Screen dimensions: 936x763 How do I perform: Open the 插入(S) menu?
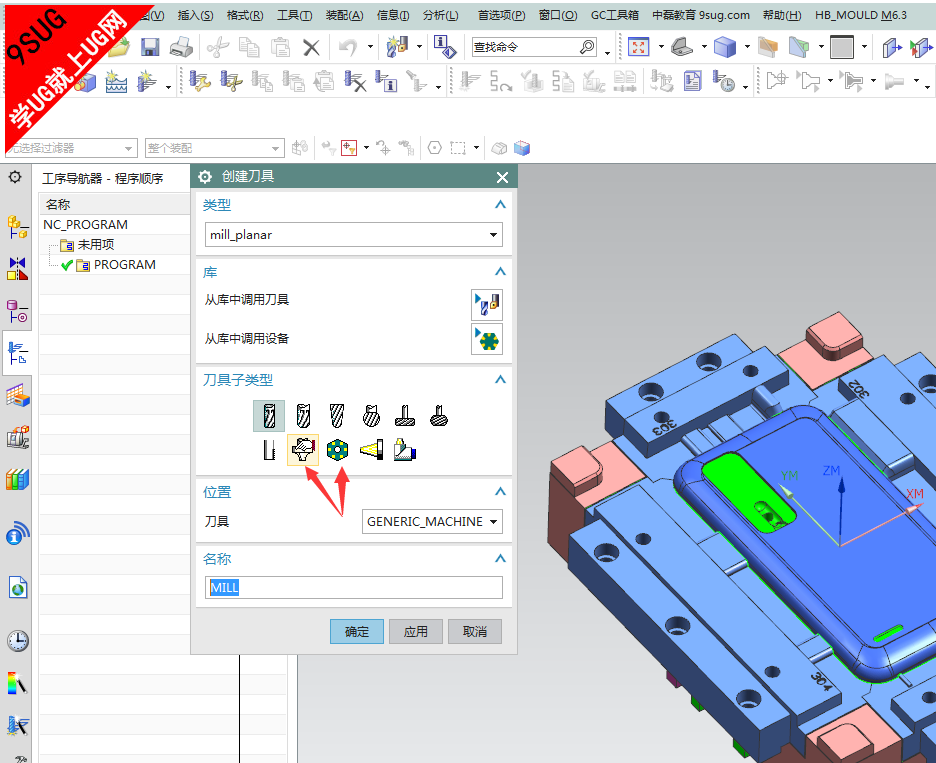coord(195,15)
